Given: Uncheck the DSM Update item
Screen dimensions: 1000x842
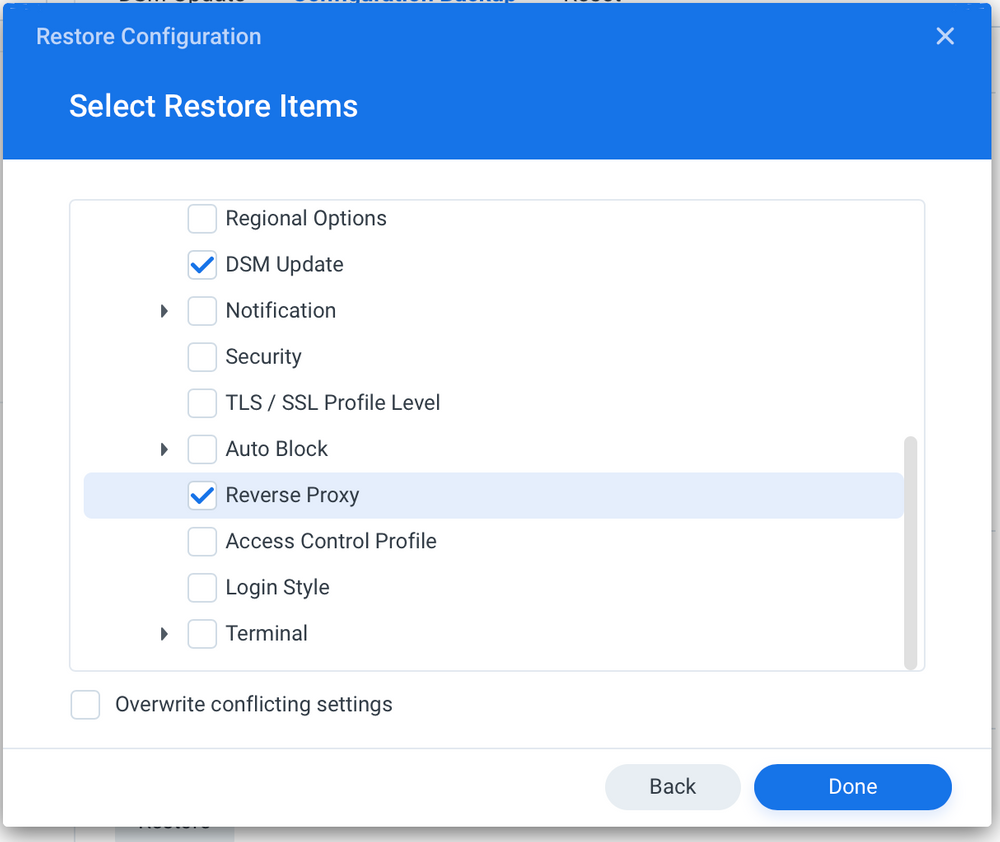Looking at the screenshot, I should [202, 264].
